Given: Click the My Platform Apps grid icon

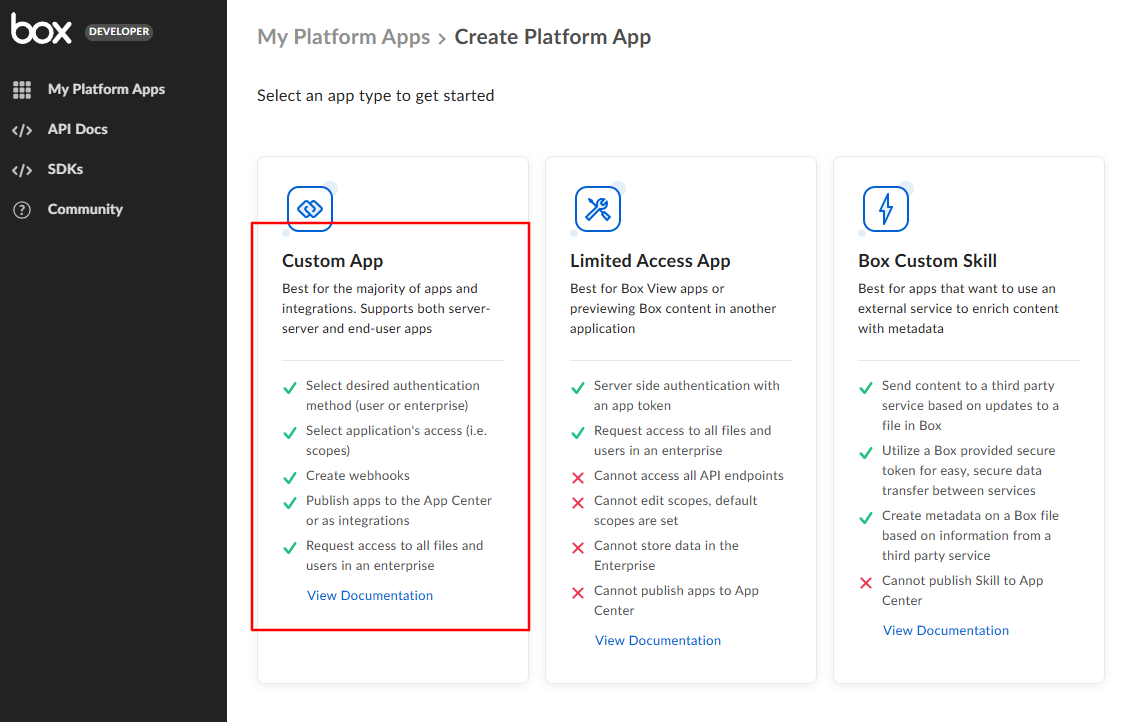Looking at the screenshot, I should (x=22, y=90).
